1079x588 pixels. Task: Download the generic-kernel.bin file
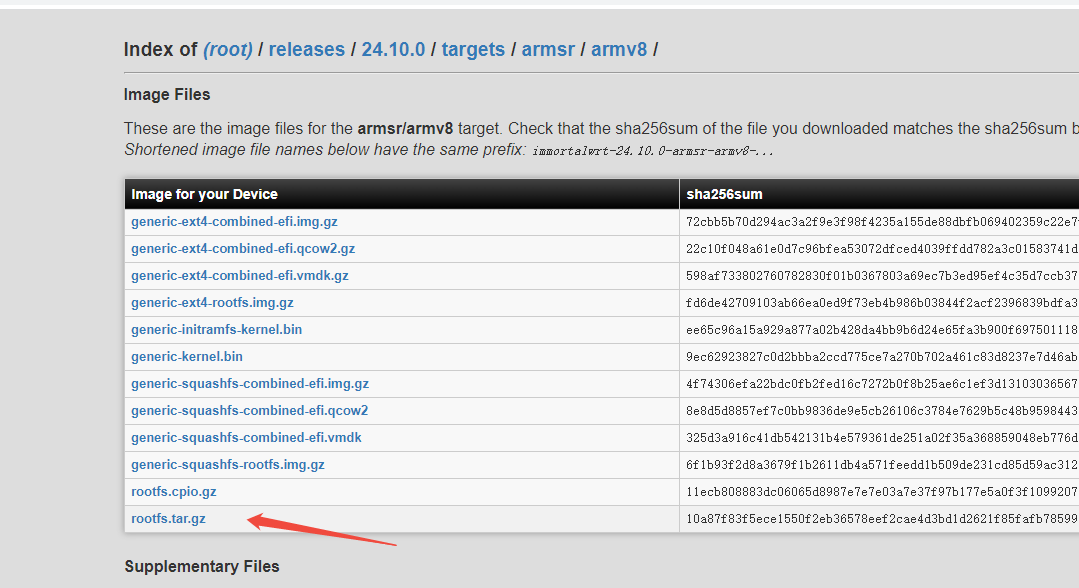[186, 356]
